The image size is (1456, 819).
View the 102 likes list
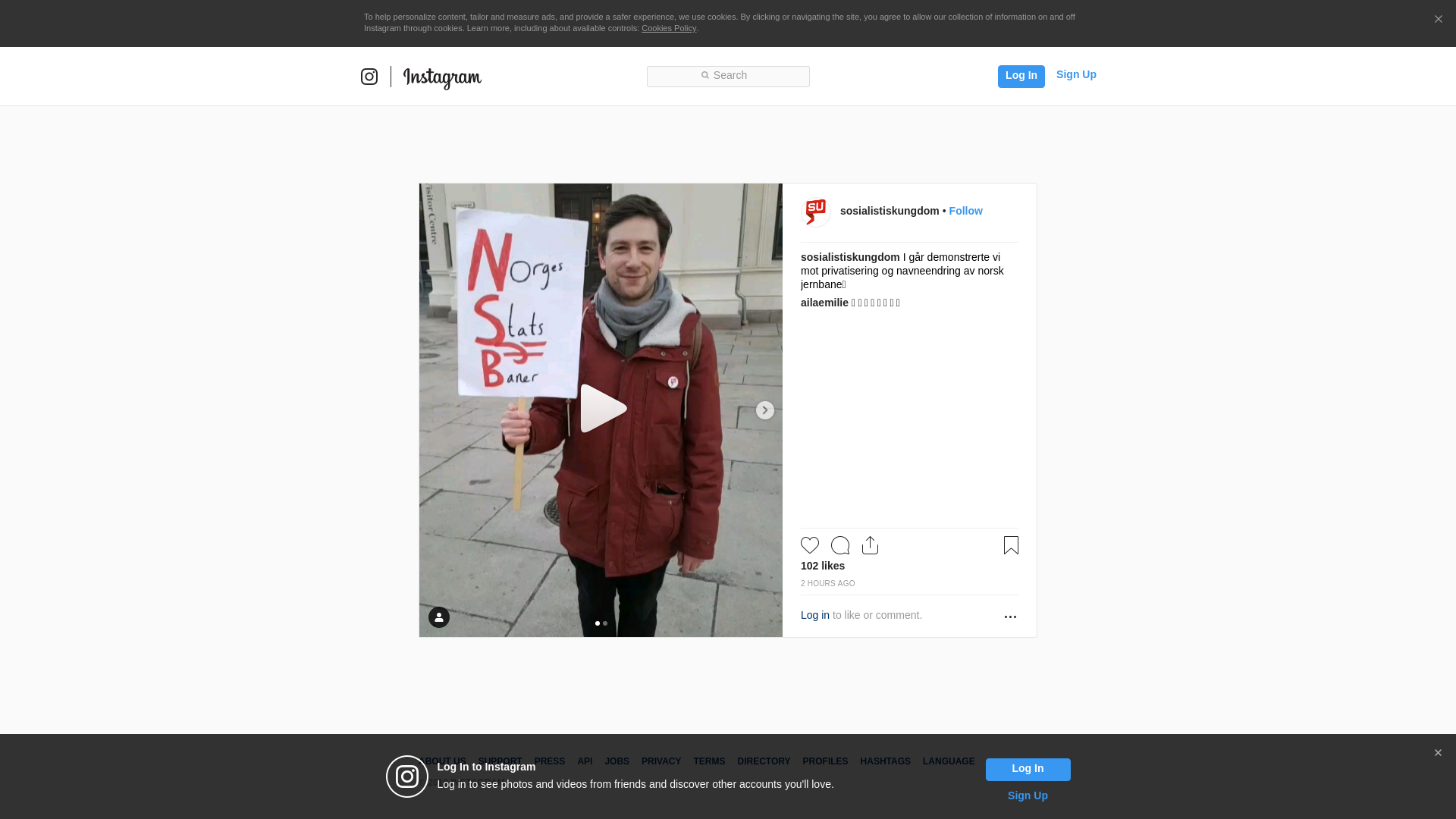pyautogui.click(x=823, y=566)
